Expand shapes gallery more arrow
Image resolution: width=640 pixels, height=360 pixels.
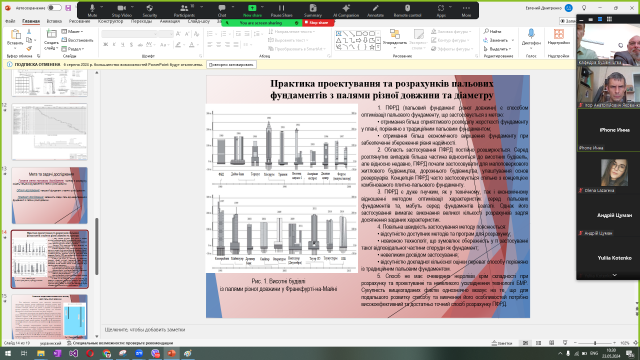[x=378, y=47]
